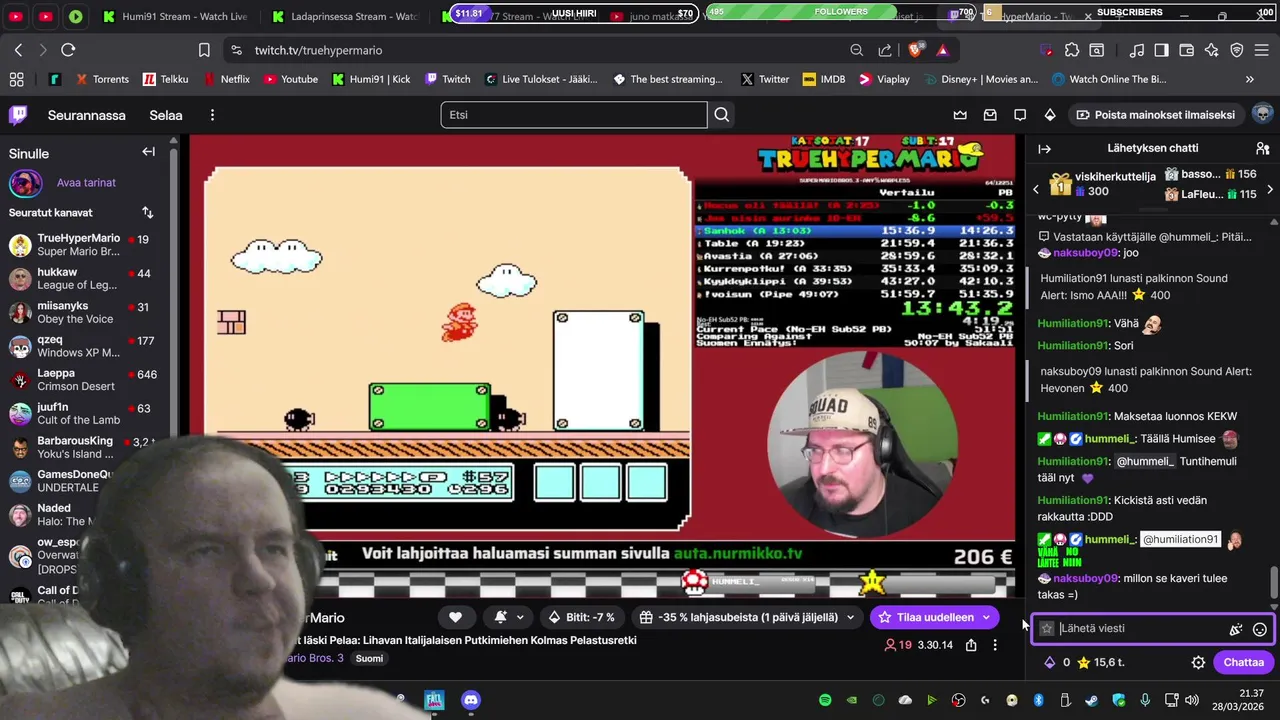Viewport: 1280px width, 720px height.
Task: Open chat settings gear icon
Action: pyautogui.click(x=1198, y=662)
